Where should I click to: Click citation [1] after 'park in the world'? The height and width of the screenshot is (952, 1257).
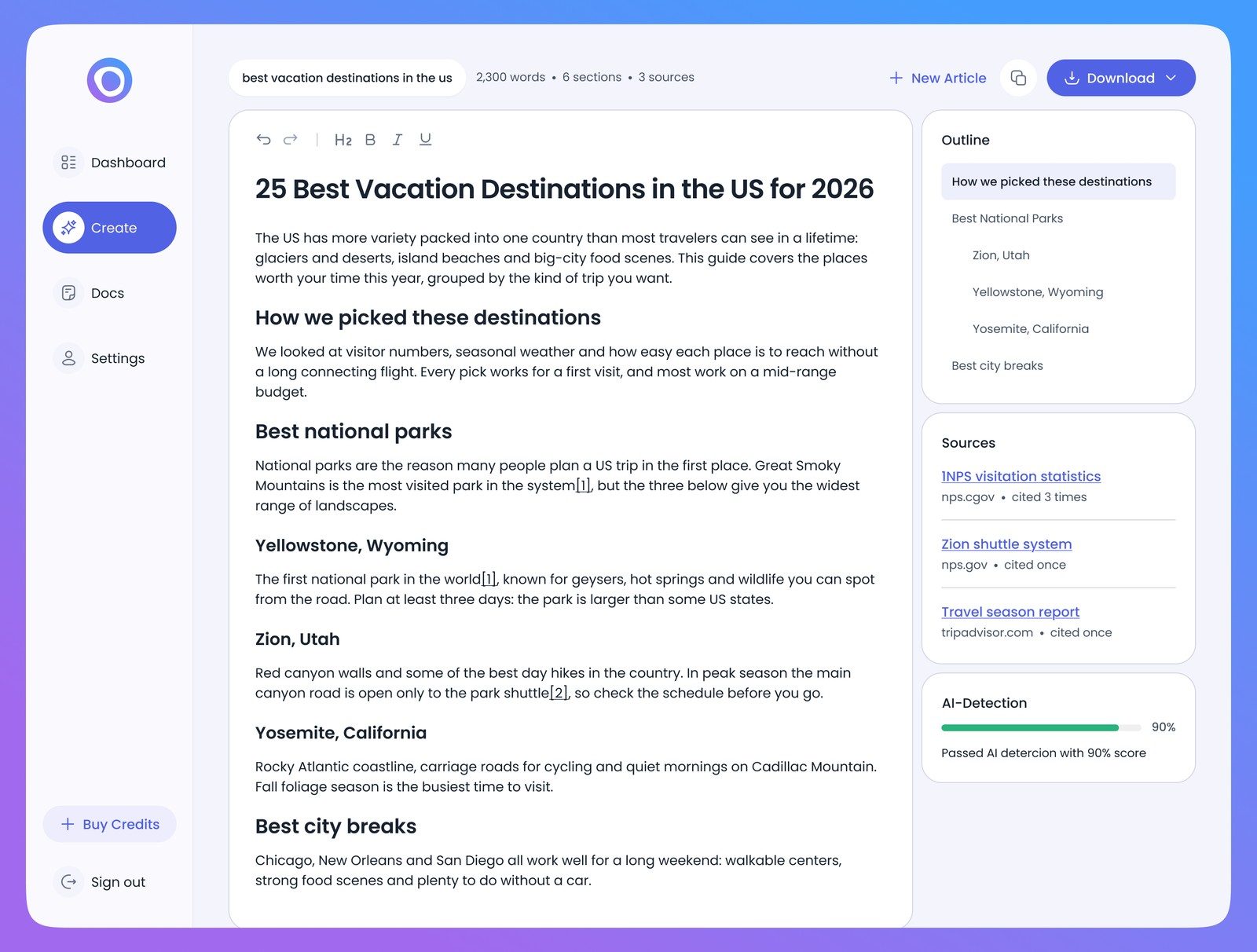tap(489, 579)
